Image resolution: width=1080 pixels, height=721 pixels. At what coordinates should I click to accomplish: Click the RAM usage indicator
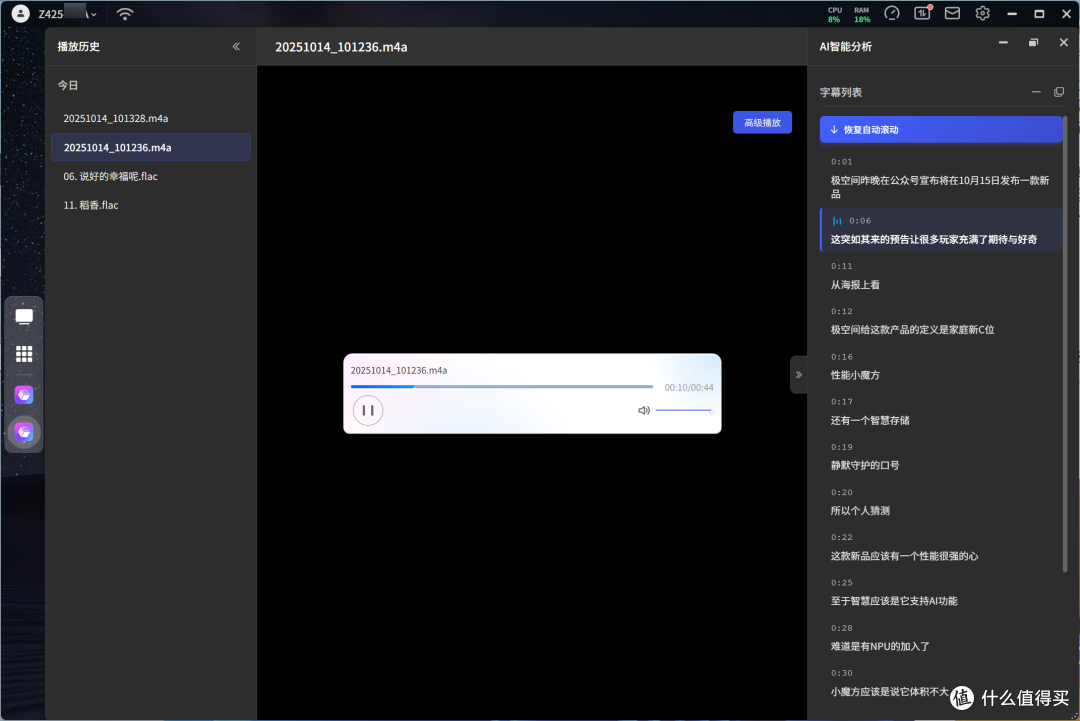862,14
